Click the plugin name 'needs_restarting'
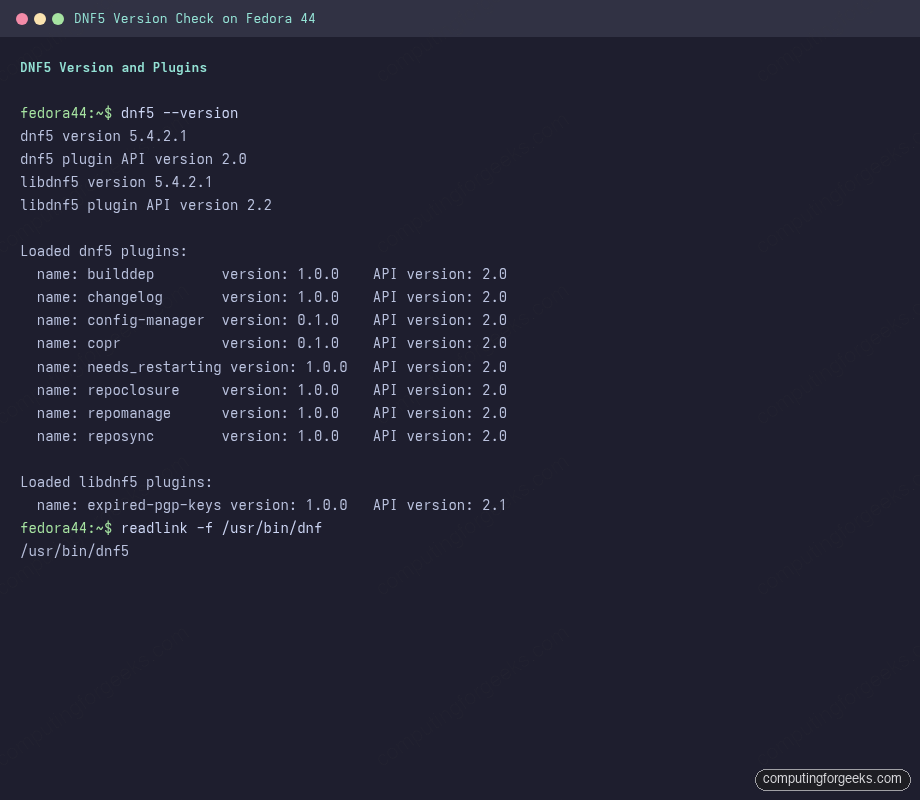The width and height of the screenshot is (920, 800). (x=154, y=367)
